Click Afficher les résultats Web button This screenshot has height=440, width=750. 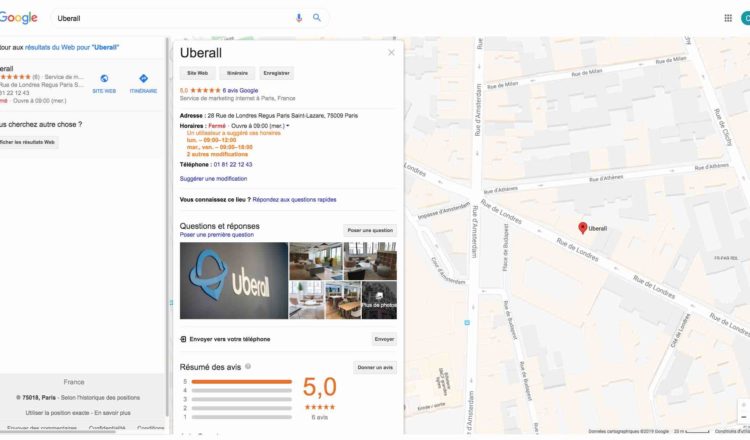pyautogui.click(x=28, y=142)
